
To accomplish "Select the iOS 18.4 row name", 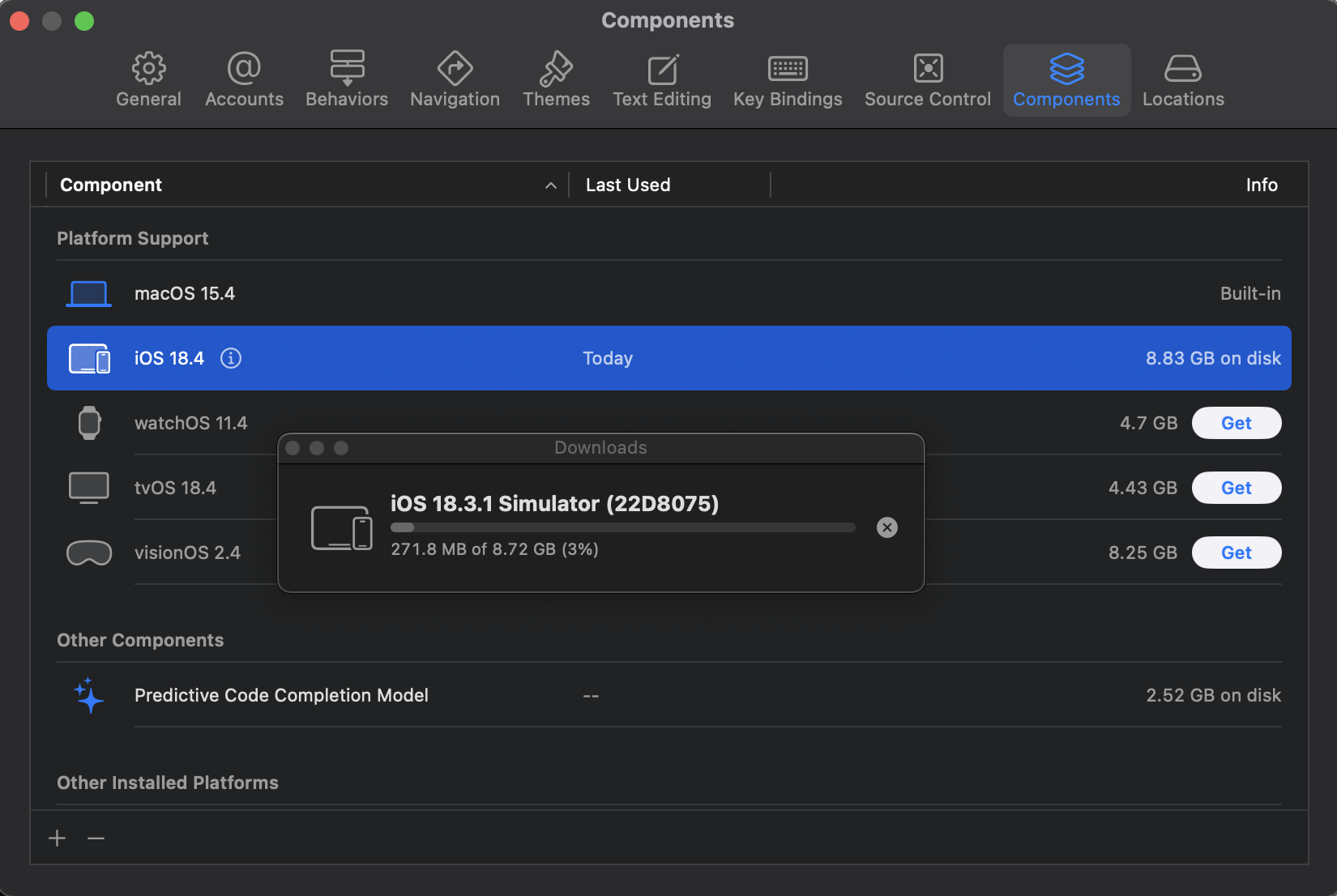I will pyautogui.click(x=169, y=358).
